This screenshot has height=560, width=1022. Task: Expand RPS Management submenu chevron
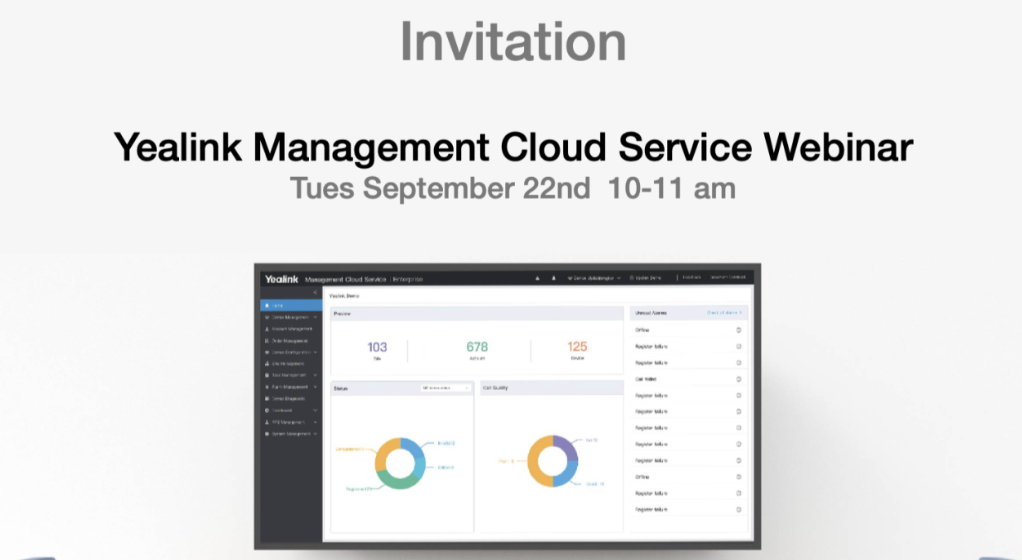pos(315,422)
